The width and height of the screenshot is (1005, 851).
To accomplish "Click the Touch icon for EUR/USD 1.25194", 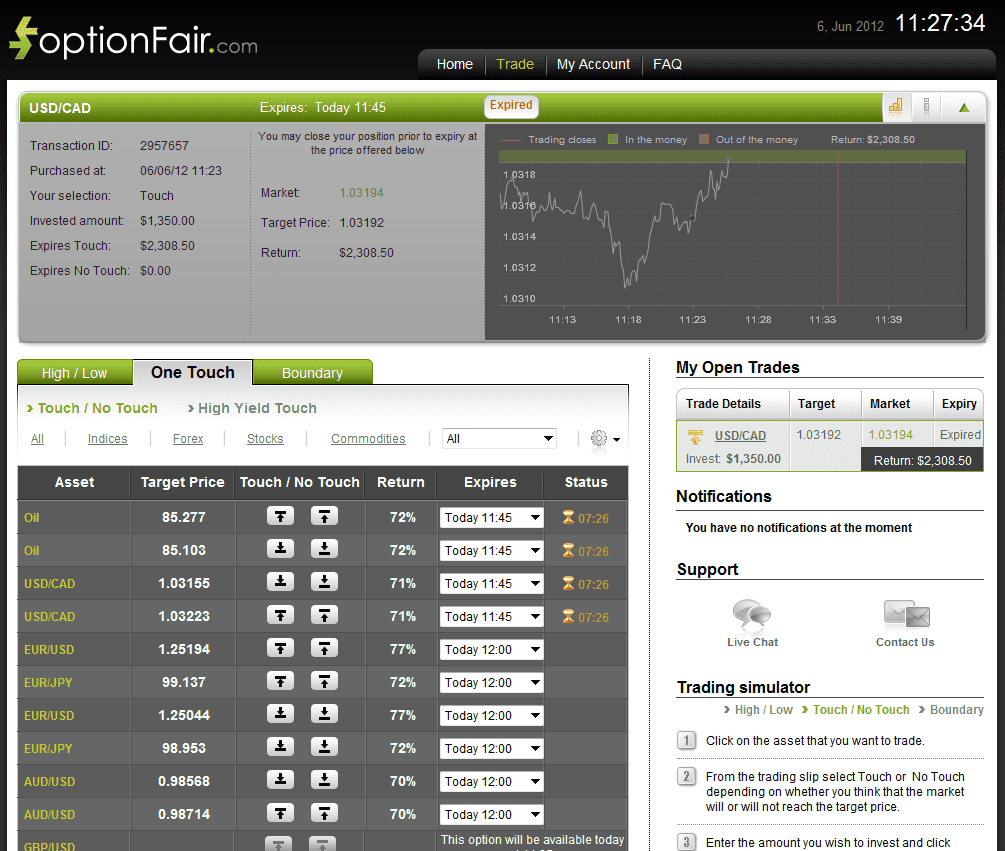I will tap(280, 648).
